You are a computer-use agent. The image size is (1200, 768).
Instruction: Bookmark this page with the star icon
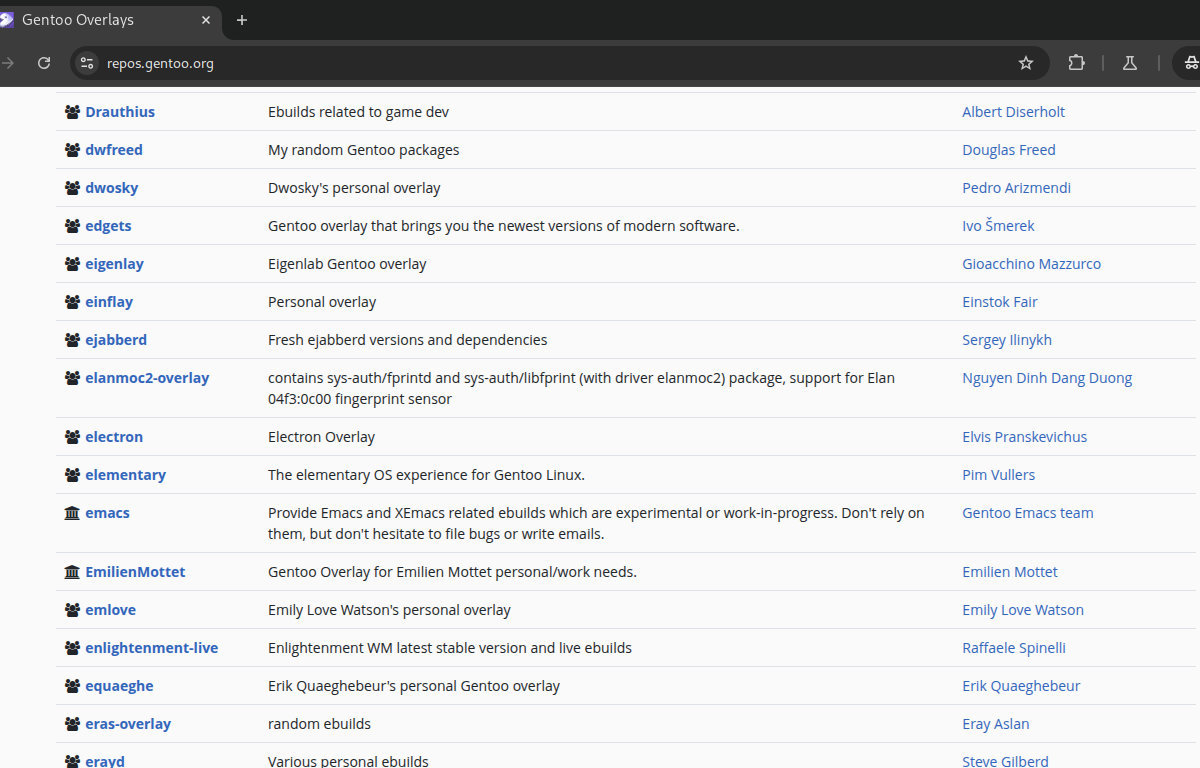coord(1025,63)
